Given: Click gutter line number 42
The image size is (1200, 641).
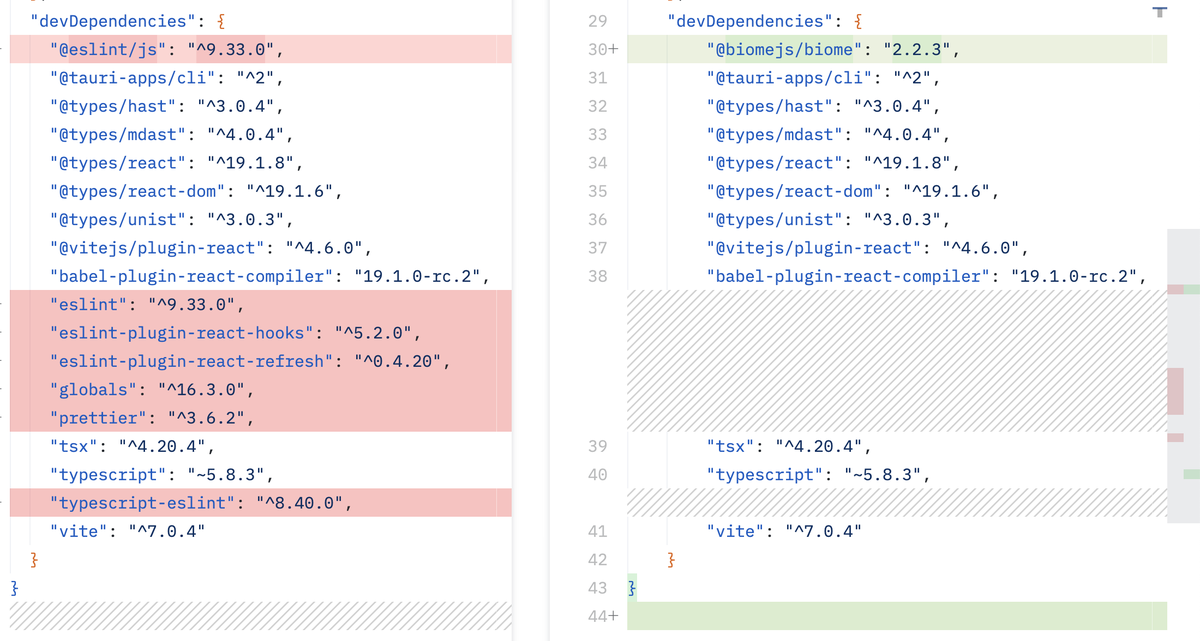Looking at the screenshot, I should click(x=598, y=559).
